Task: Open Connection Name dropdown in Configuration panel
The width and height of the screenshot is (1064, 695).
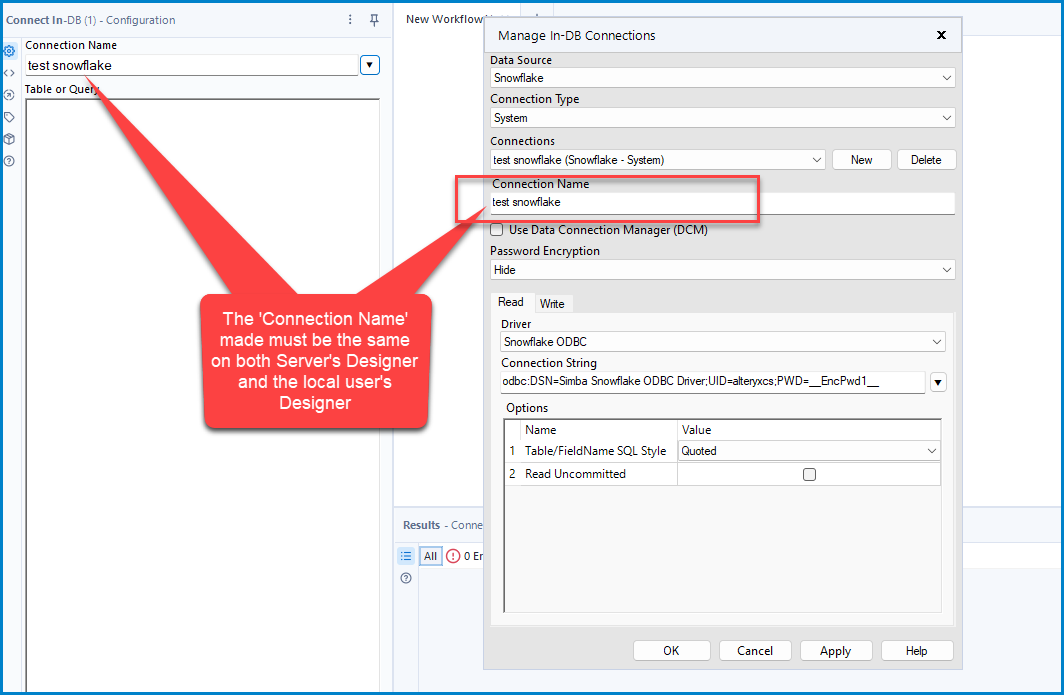Action: coord(370,65)
